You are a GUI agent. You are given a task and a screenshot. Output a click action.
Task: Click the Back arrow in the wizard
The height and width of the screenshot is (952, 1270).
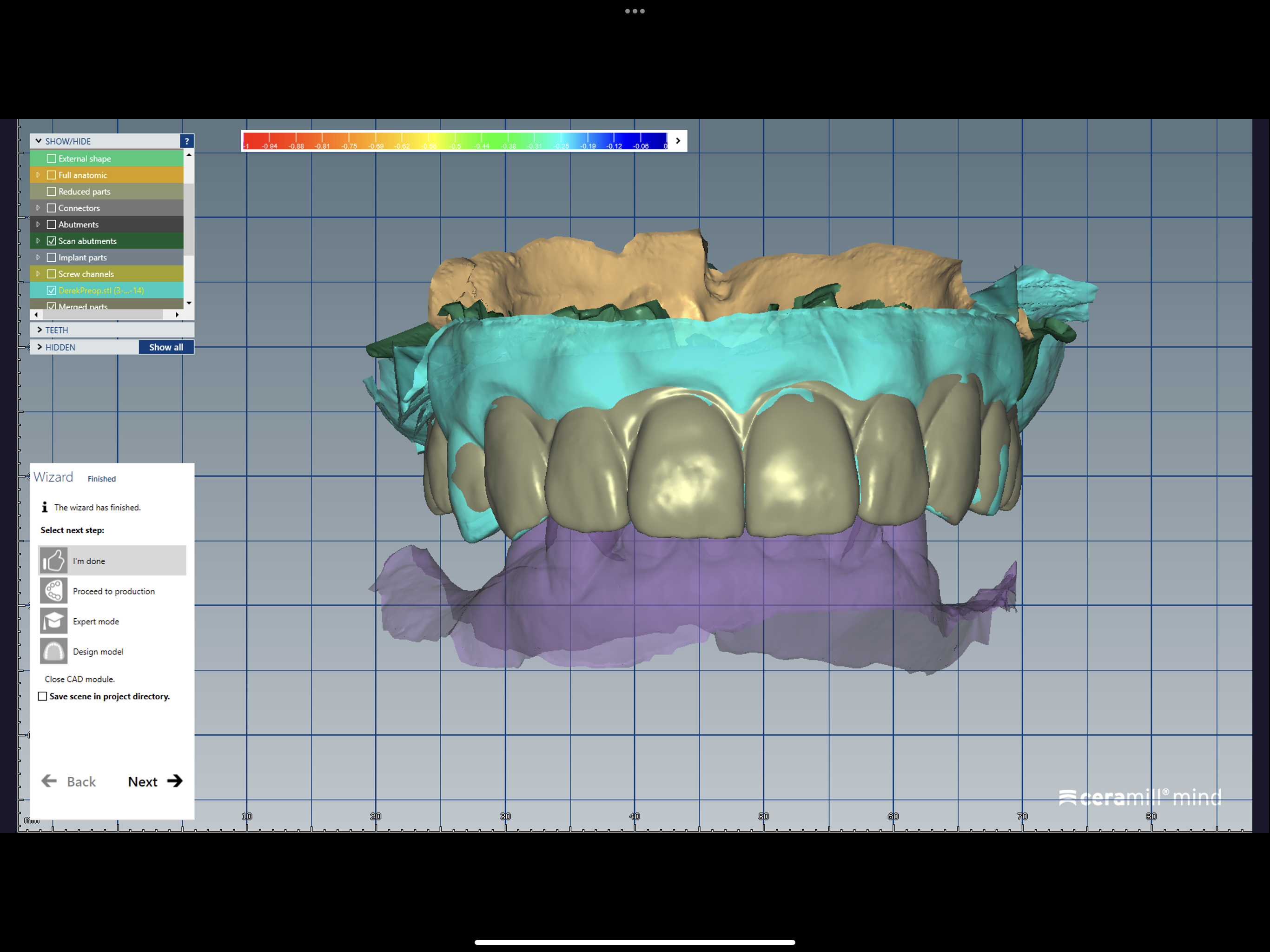coord(50,781)
